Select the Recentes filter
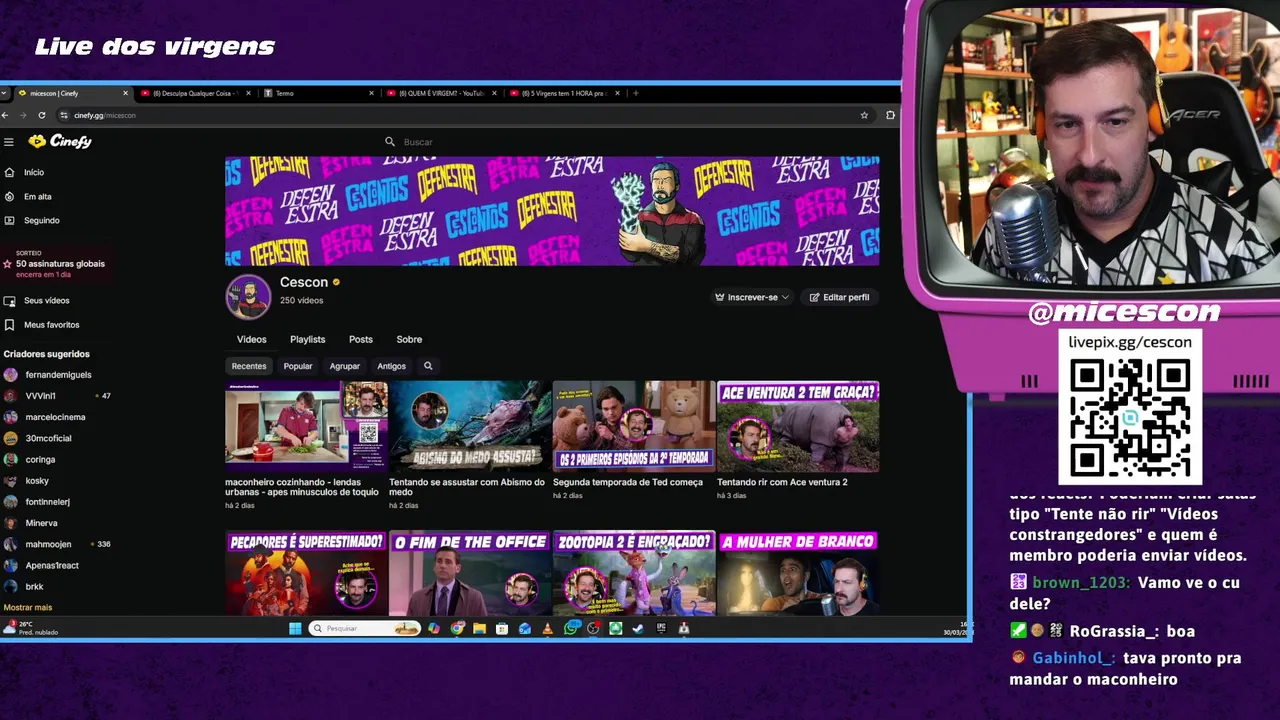Image resolution: width=1280 pixels, height=720 pixels. pyautogui.click(x=249, y=366)
